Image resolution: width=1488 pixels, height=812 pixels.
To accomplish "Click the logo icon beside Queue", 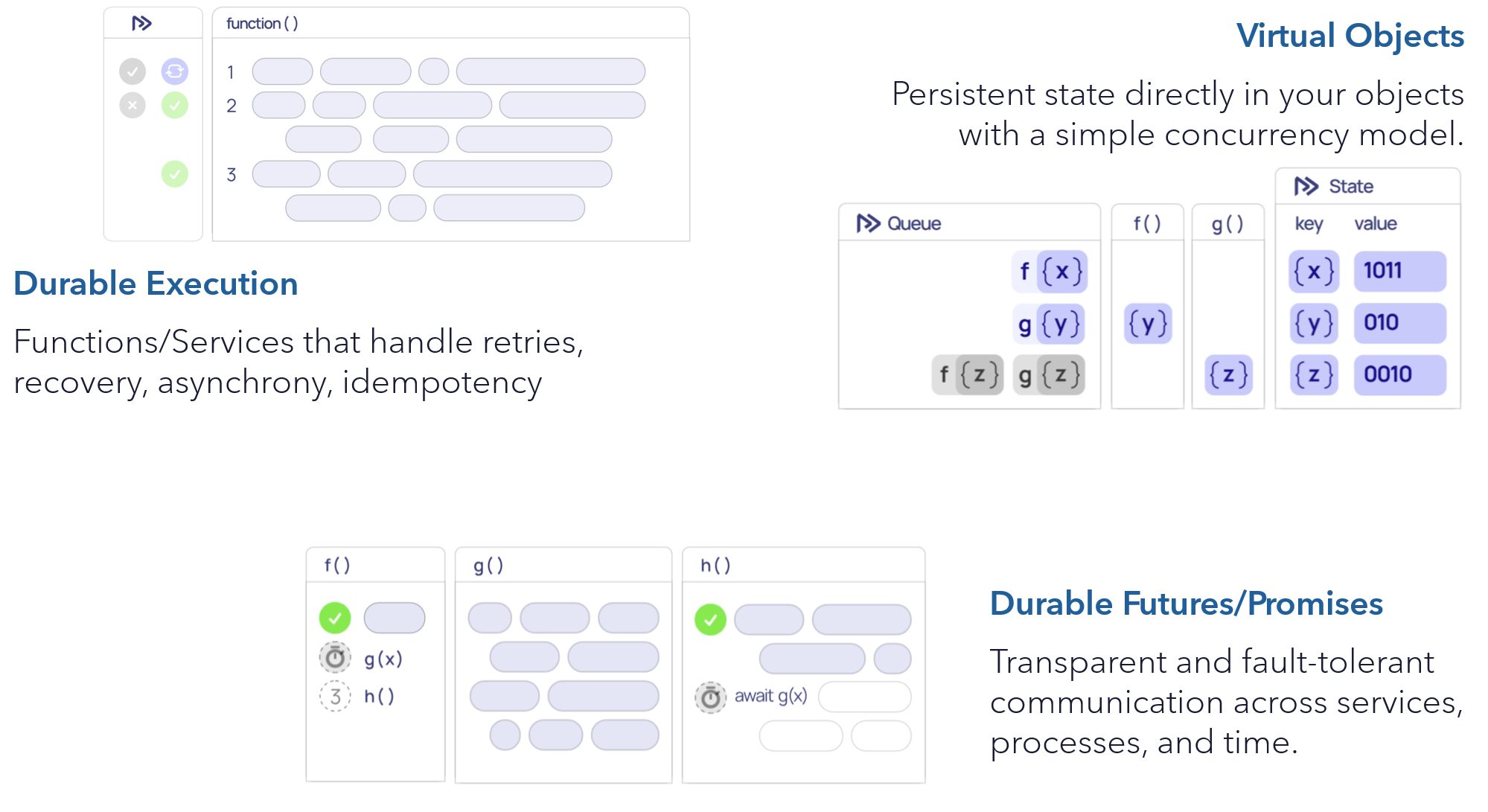I will [867, 223].
